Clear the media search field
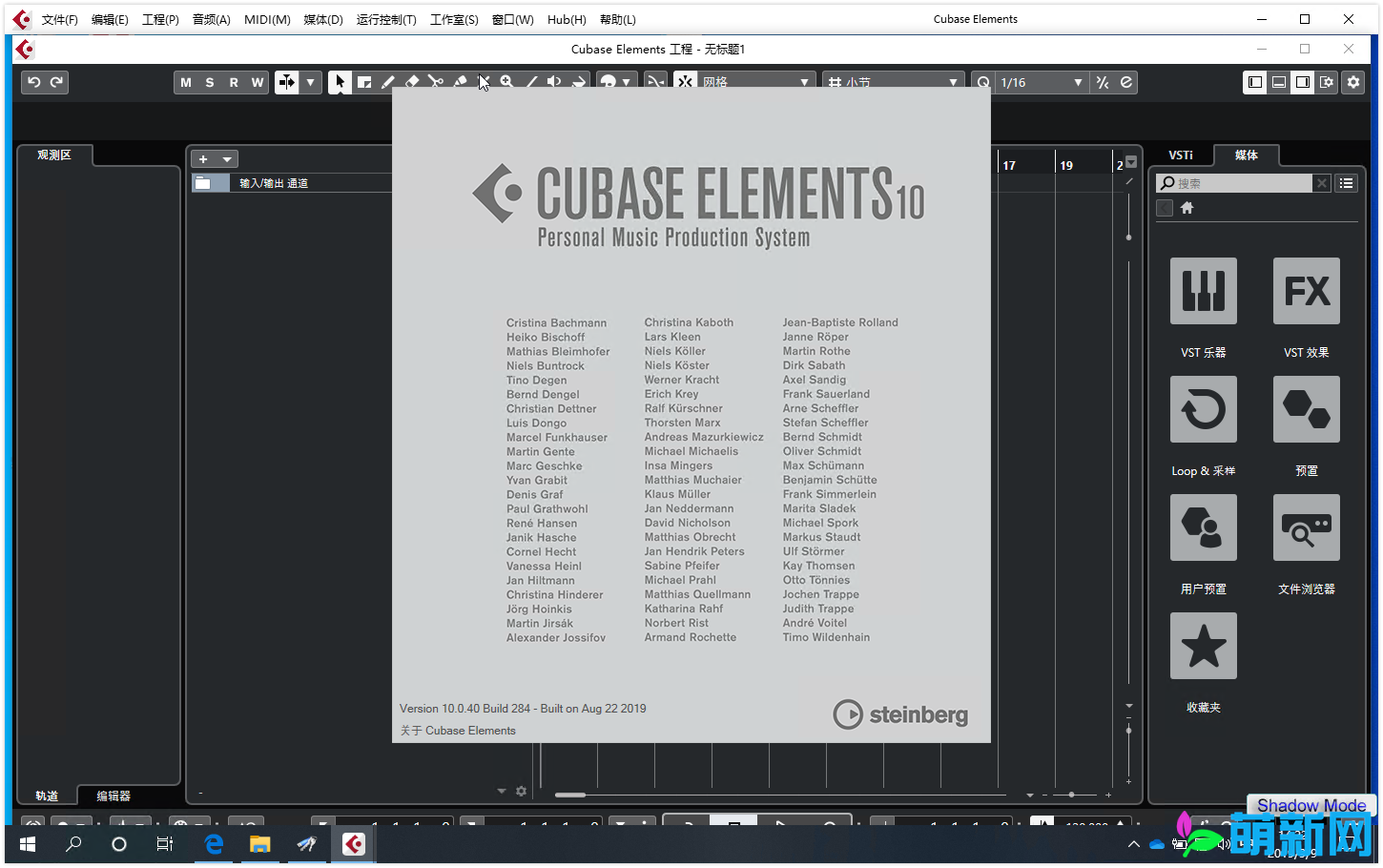The width and height of the screenshot is (1383, 868). point(1321,183)
